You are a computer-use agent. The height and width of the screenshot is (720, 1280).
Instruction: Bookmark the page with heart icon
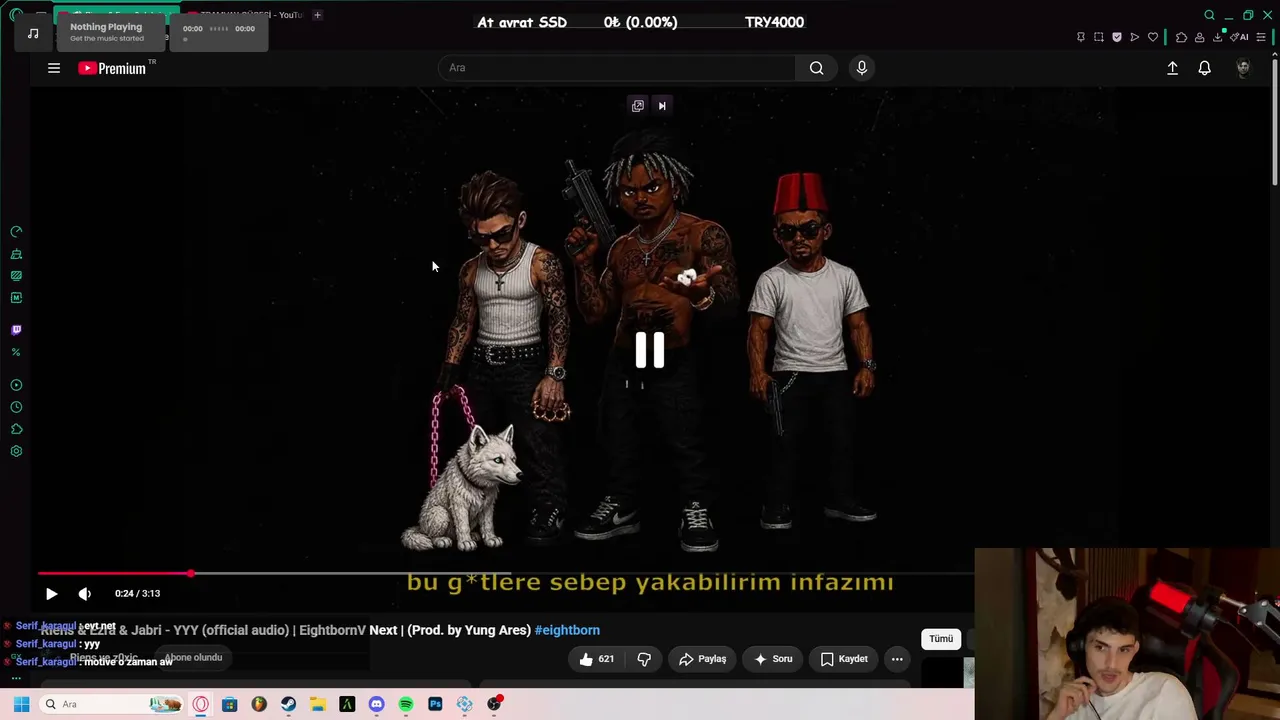coord(1153,37)
